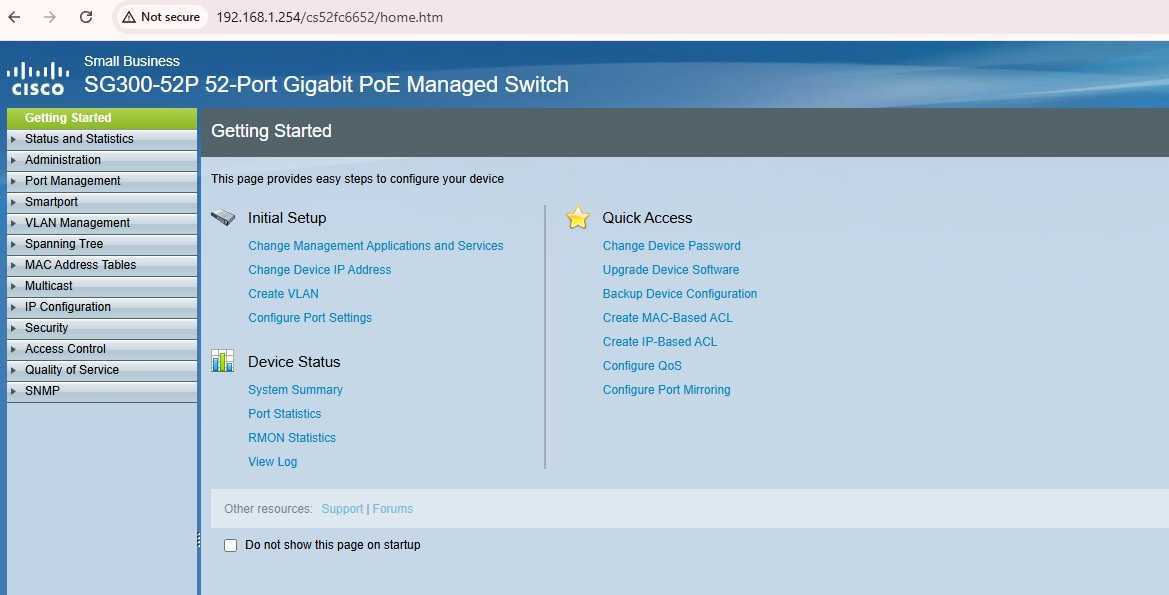Expand Status and Statistics arrow

pos(13,139)
